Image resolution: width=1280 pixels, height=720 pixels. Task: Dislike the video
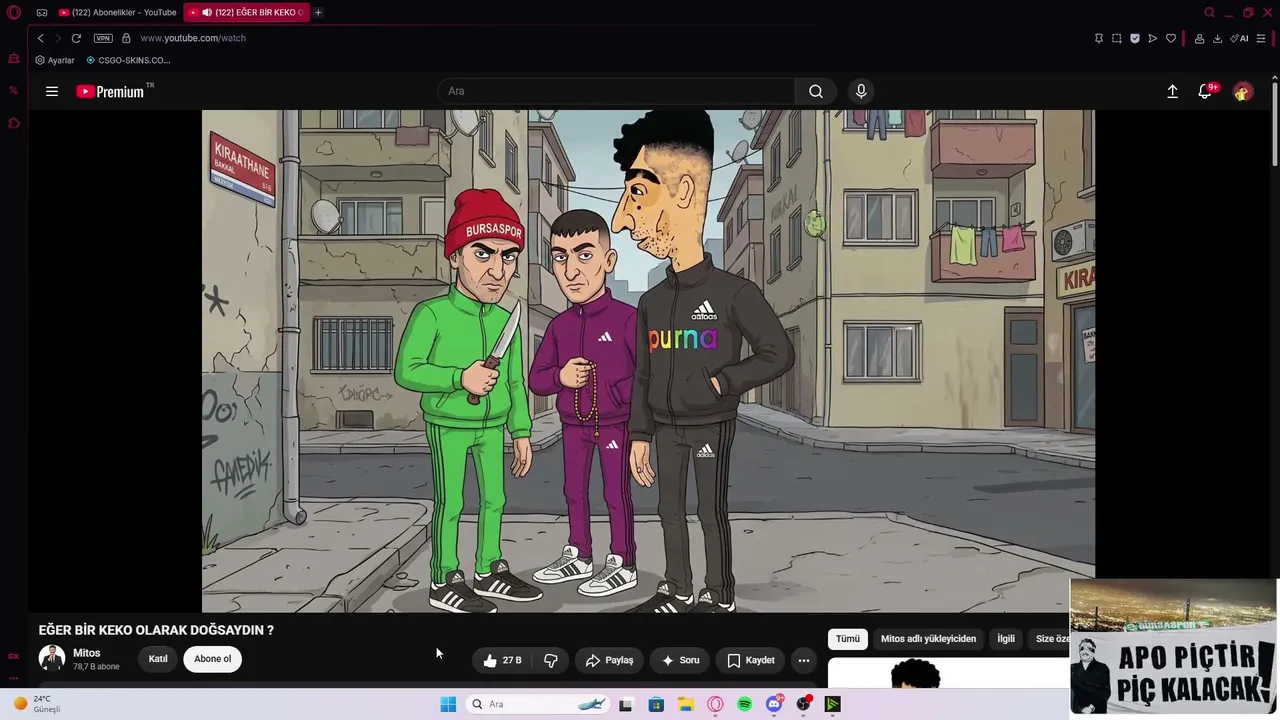tap(551, 660)
